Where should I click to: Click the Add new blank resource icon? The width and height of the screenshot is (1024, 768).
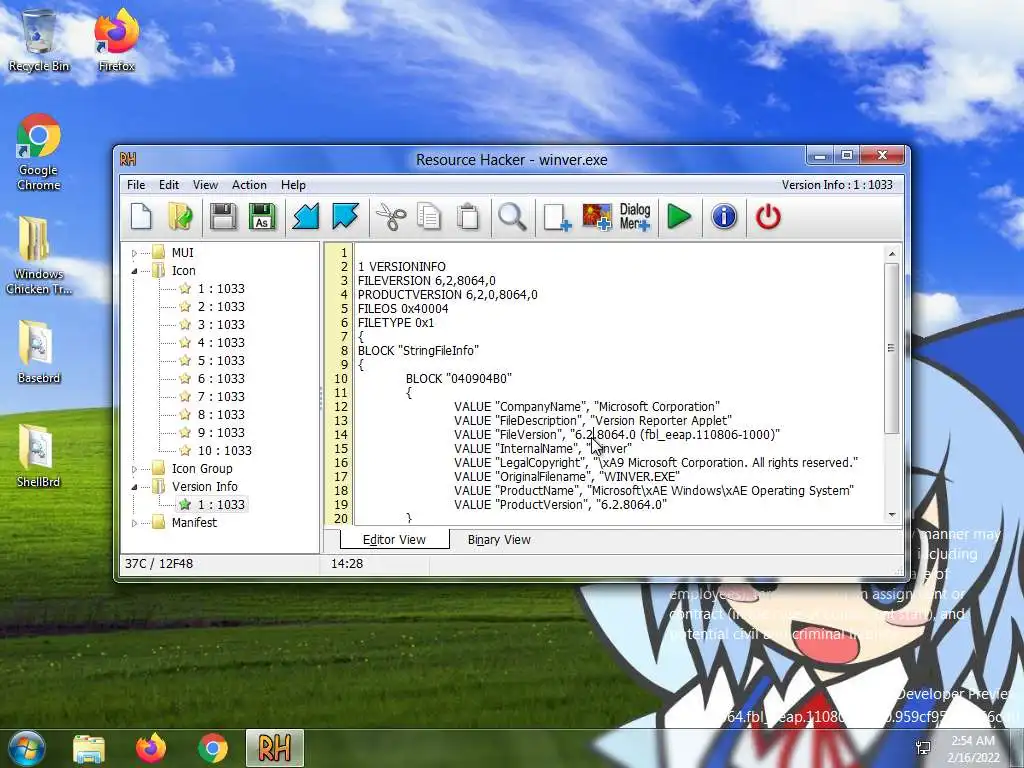point(557,217)
